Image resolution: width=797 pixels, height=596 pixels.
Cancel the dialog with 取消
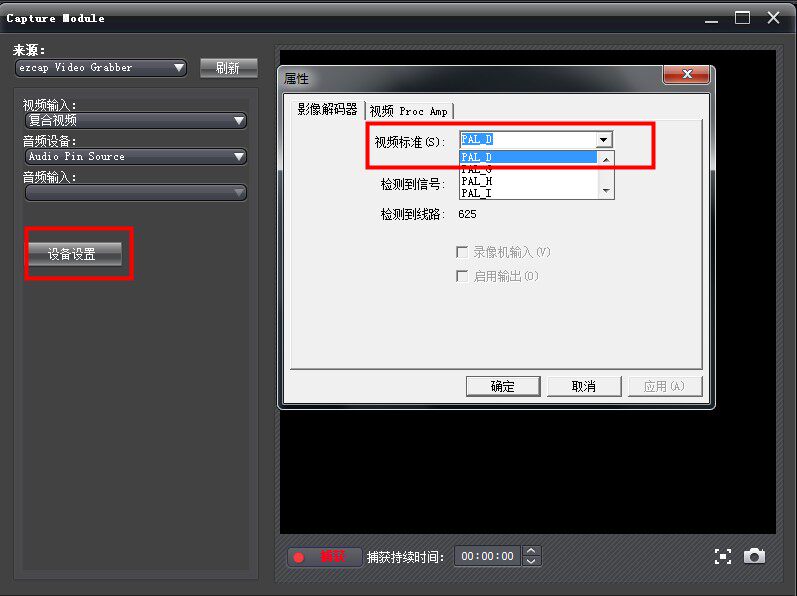(584, 386)
